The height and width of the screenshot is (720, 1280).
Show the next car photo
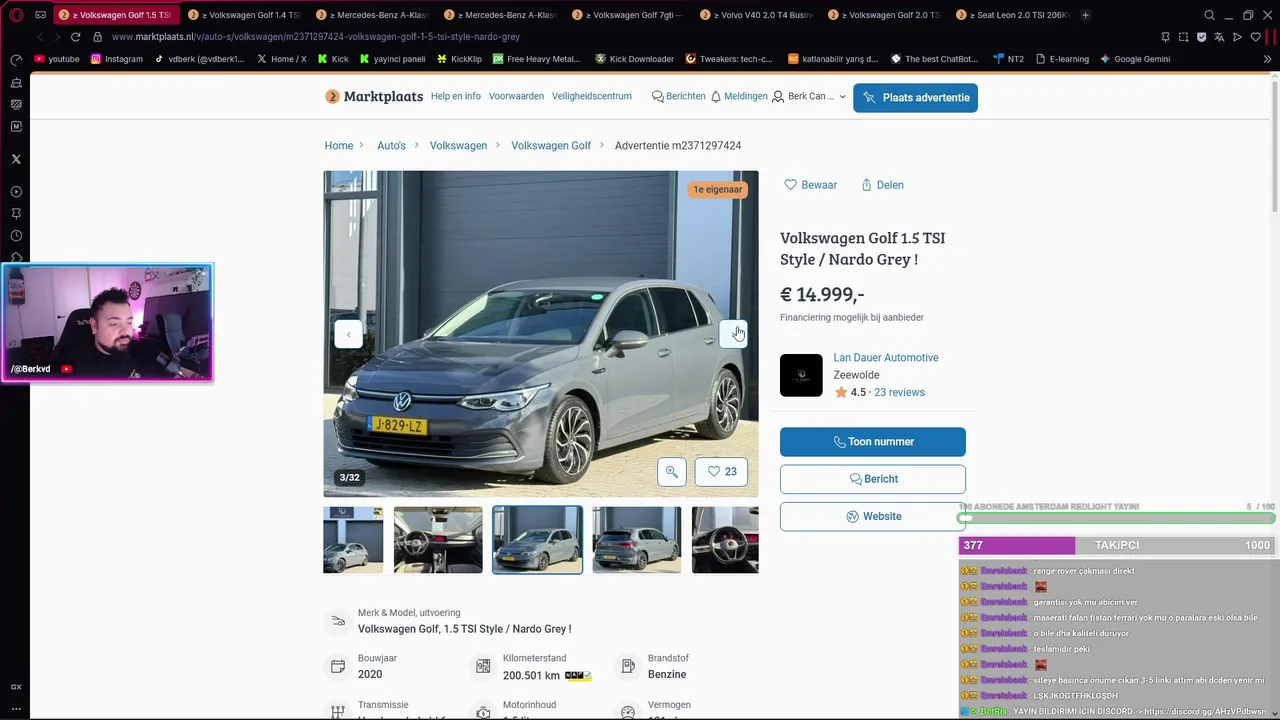[733, 334]
